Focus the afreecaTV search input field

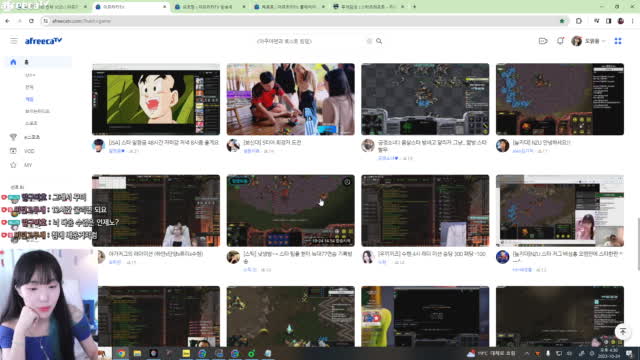(x=310, y=41)
